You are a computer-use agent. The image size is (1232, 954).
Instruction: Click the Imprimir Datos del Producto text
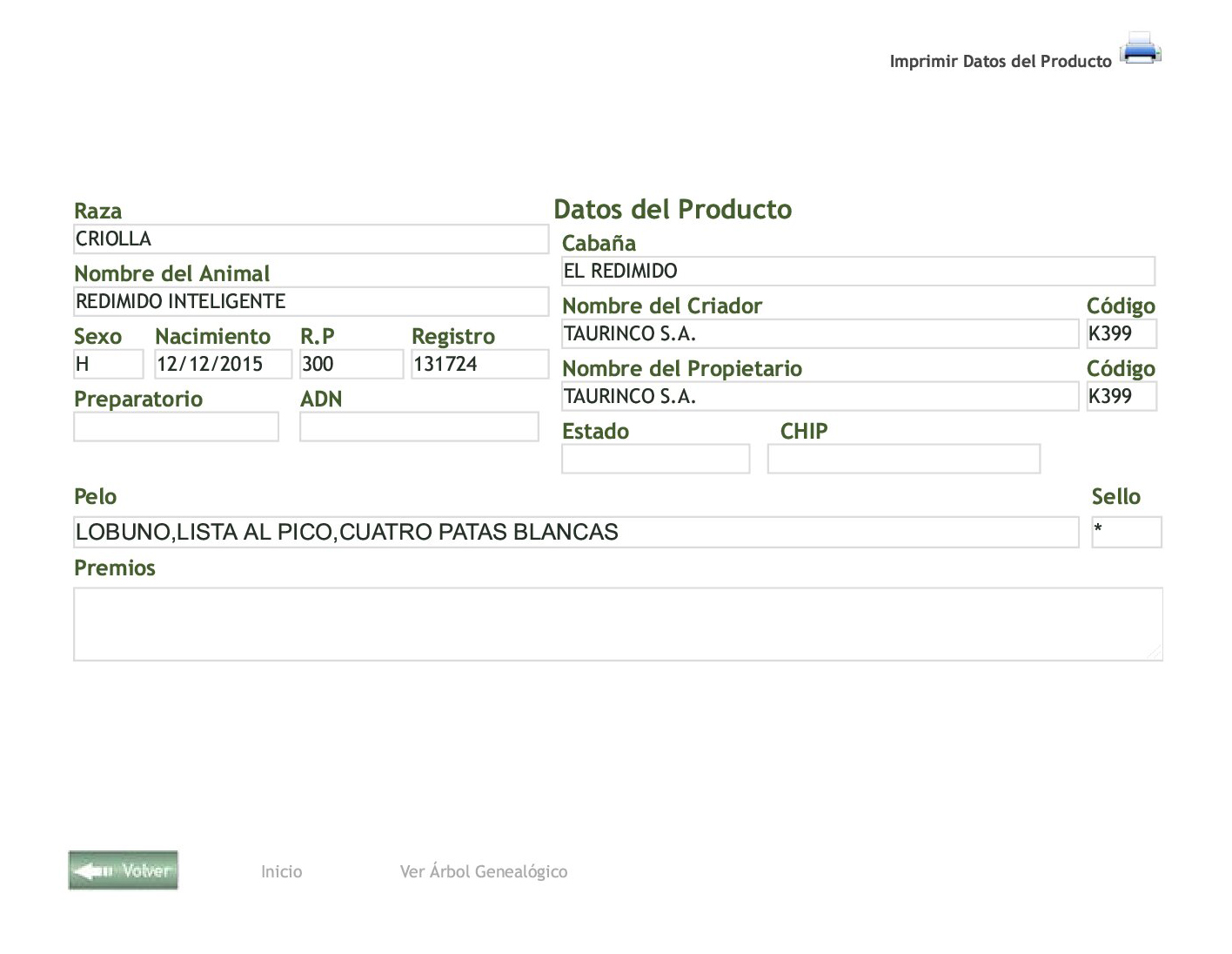pos(1000,61)
